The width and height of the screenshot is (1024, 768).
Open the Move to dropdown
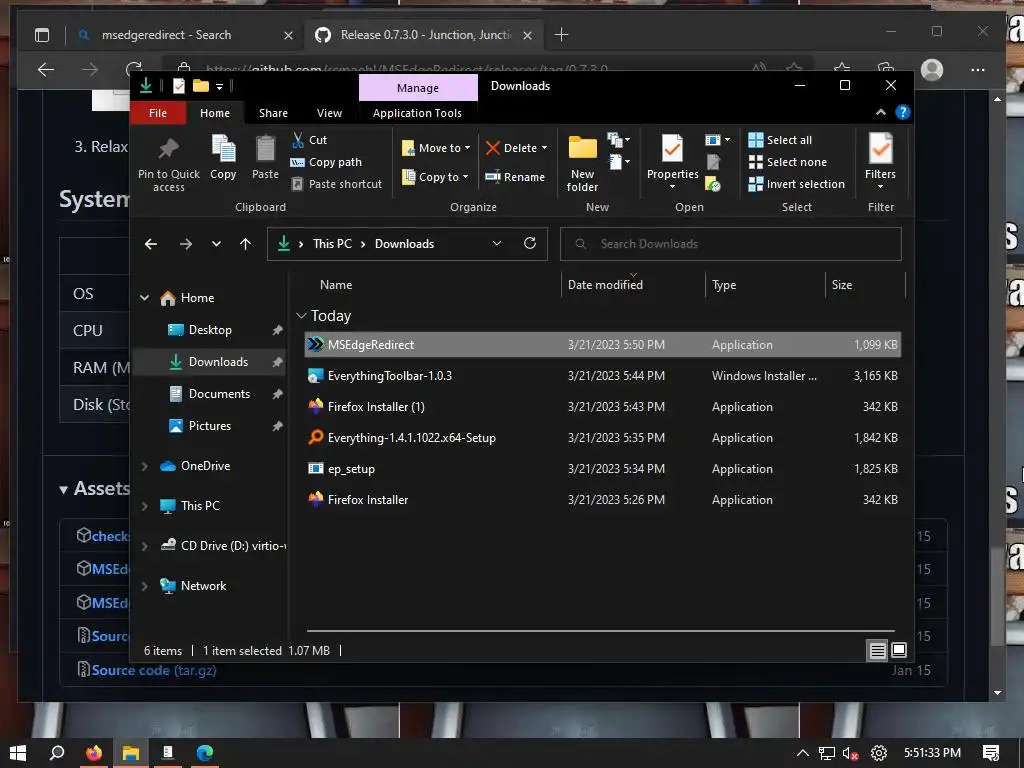[x=436, y=148]
